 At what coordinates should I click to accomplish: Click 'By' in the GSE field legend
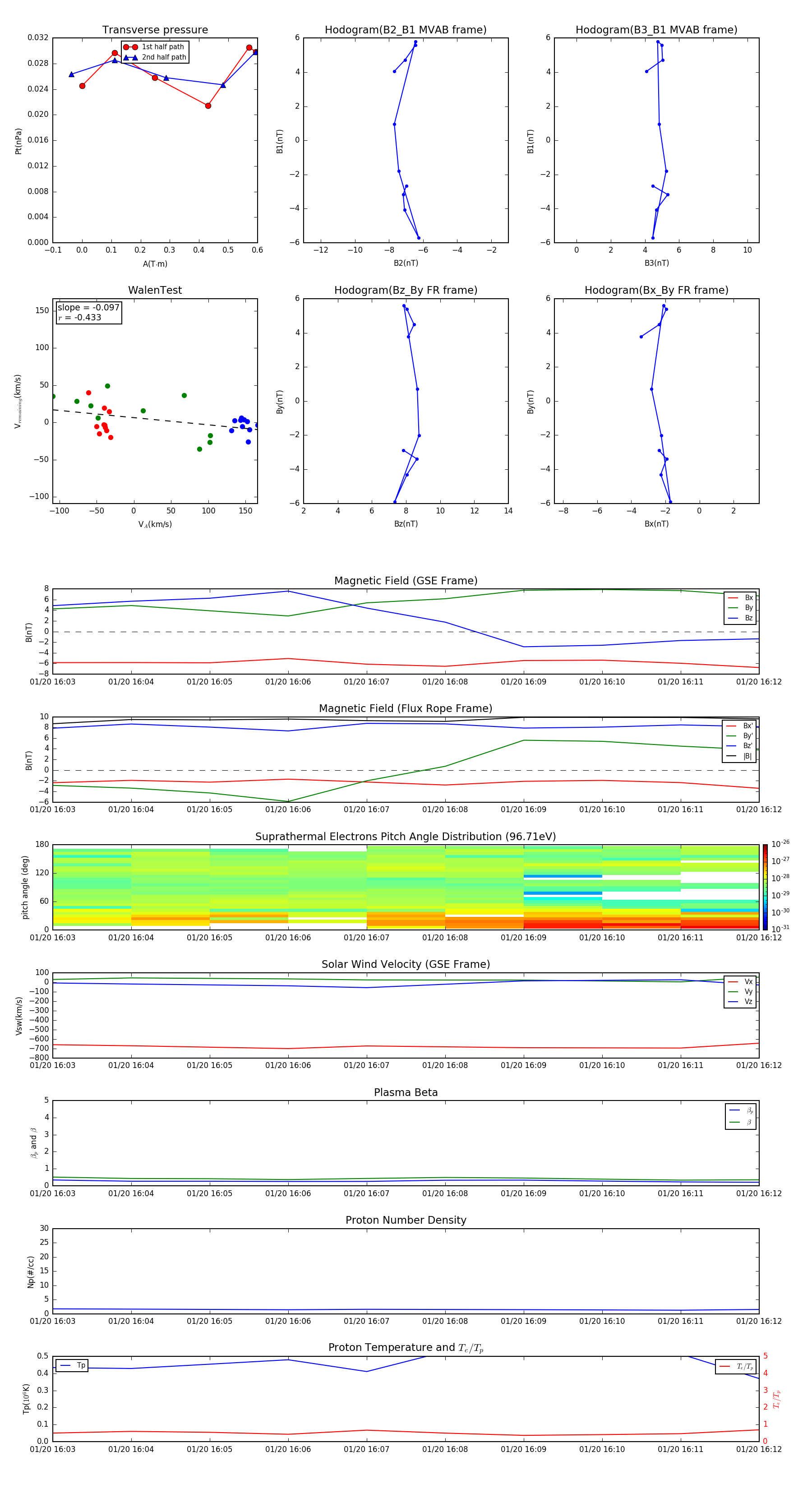coord(748,608)
